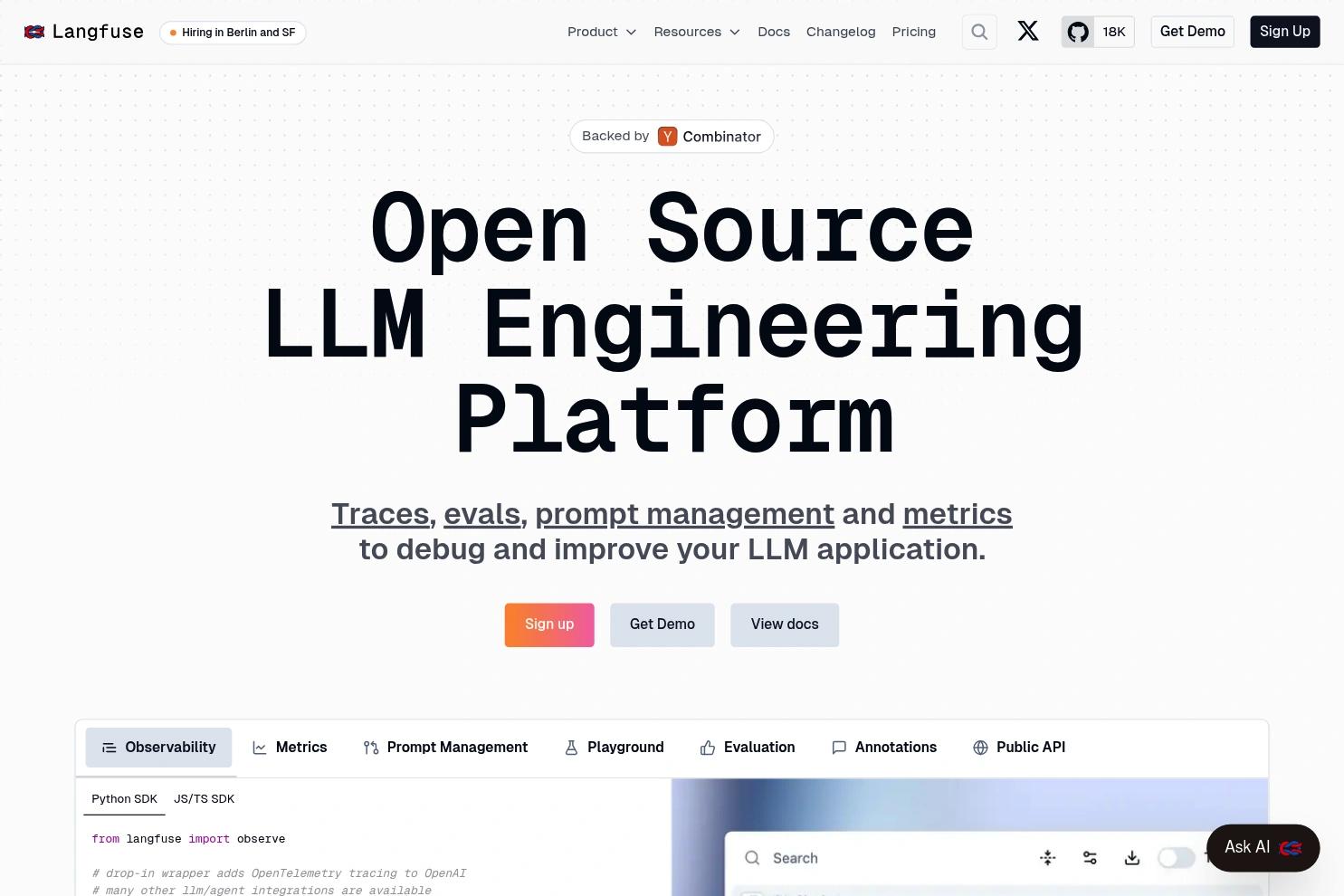
Task: Click the Langfuse wordmark text
Action: 98,32
